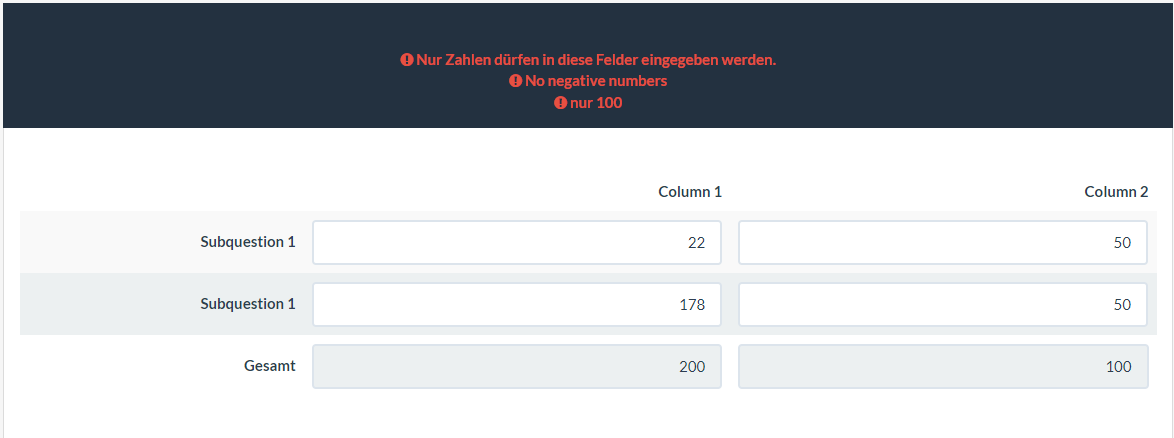Click the 'Column 2' header
This screenshot has width=1174, height=438.
[x=1116, y=192]
